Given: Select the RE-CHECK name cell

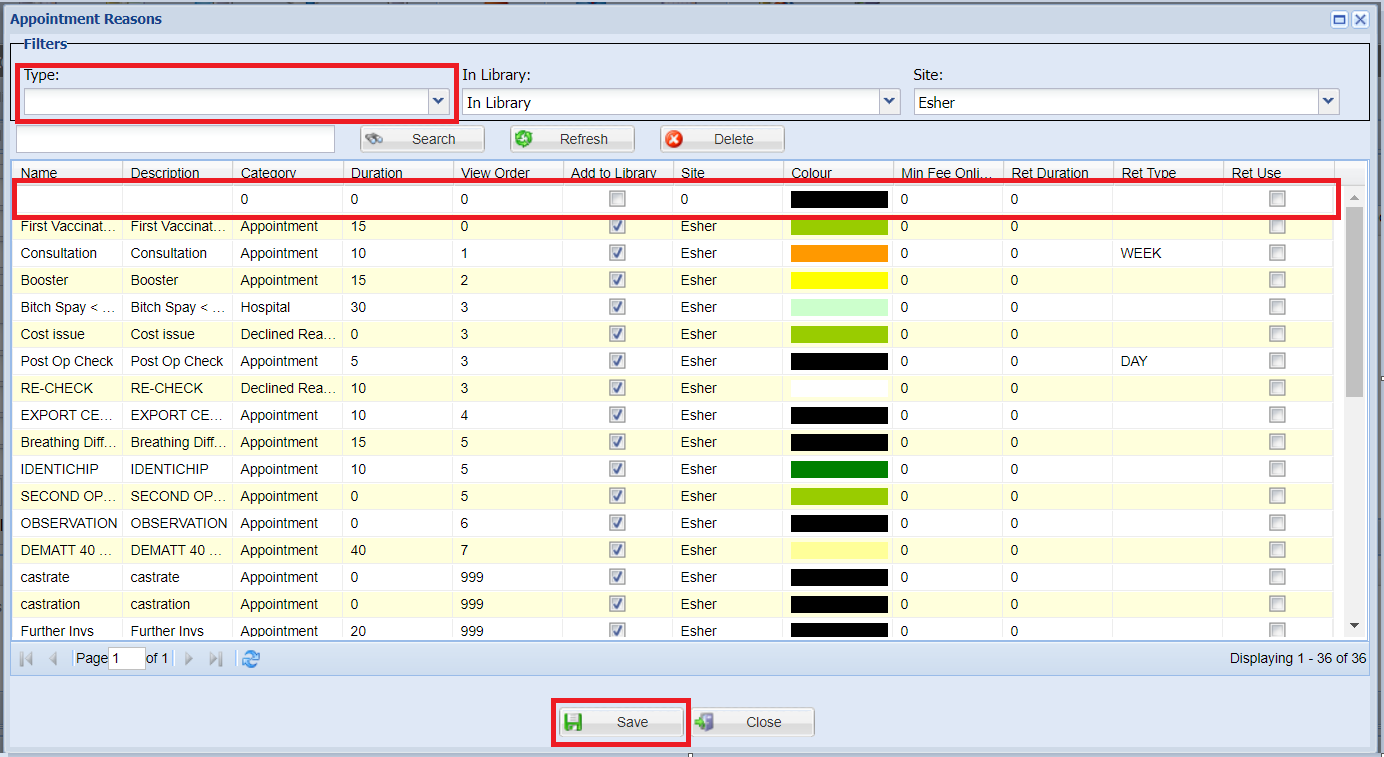Looking at the screenshot, I should pyautogui.click(x=67, y=388).
